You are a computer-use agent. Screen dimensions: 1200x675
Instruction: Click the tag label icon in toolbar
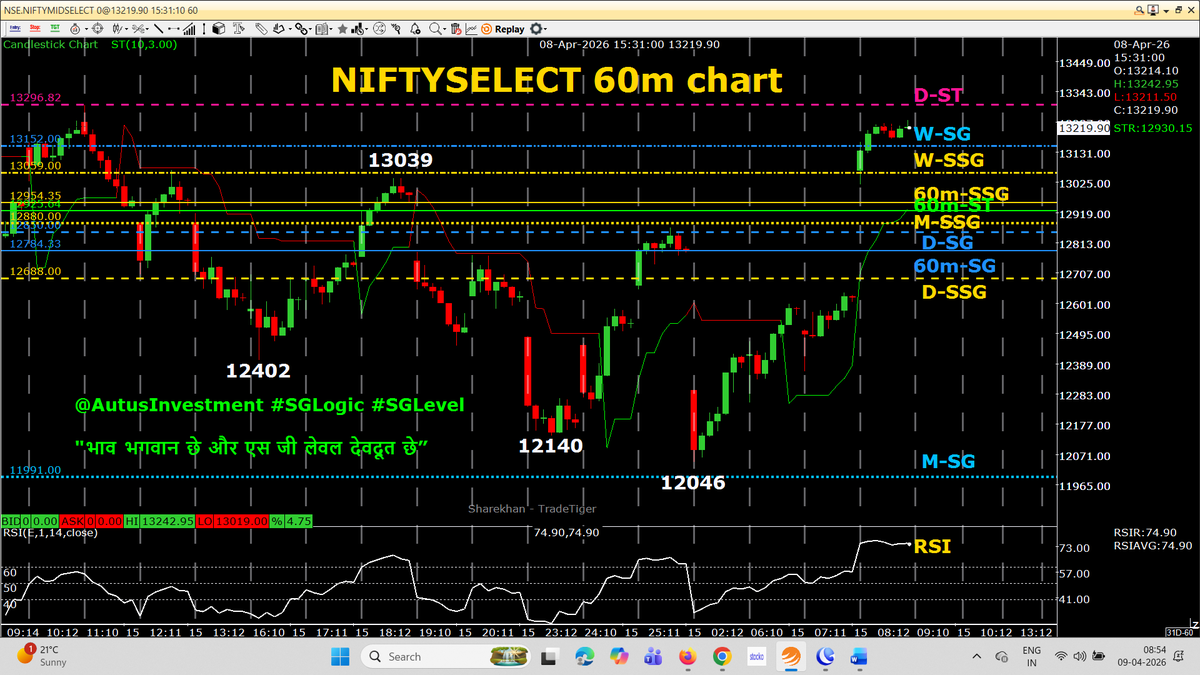[260, 29]
